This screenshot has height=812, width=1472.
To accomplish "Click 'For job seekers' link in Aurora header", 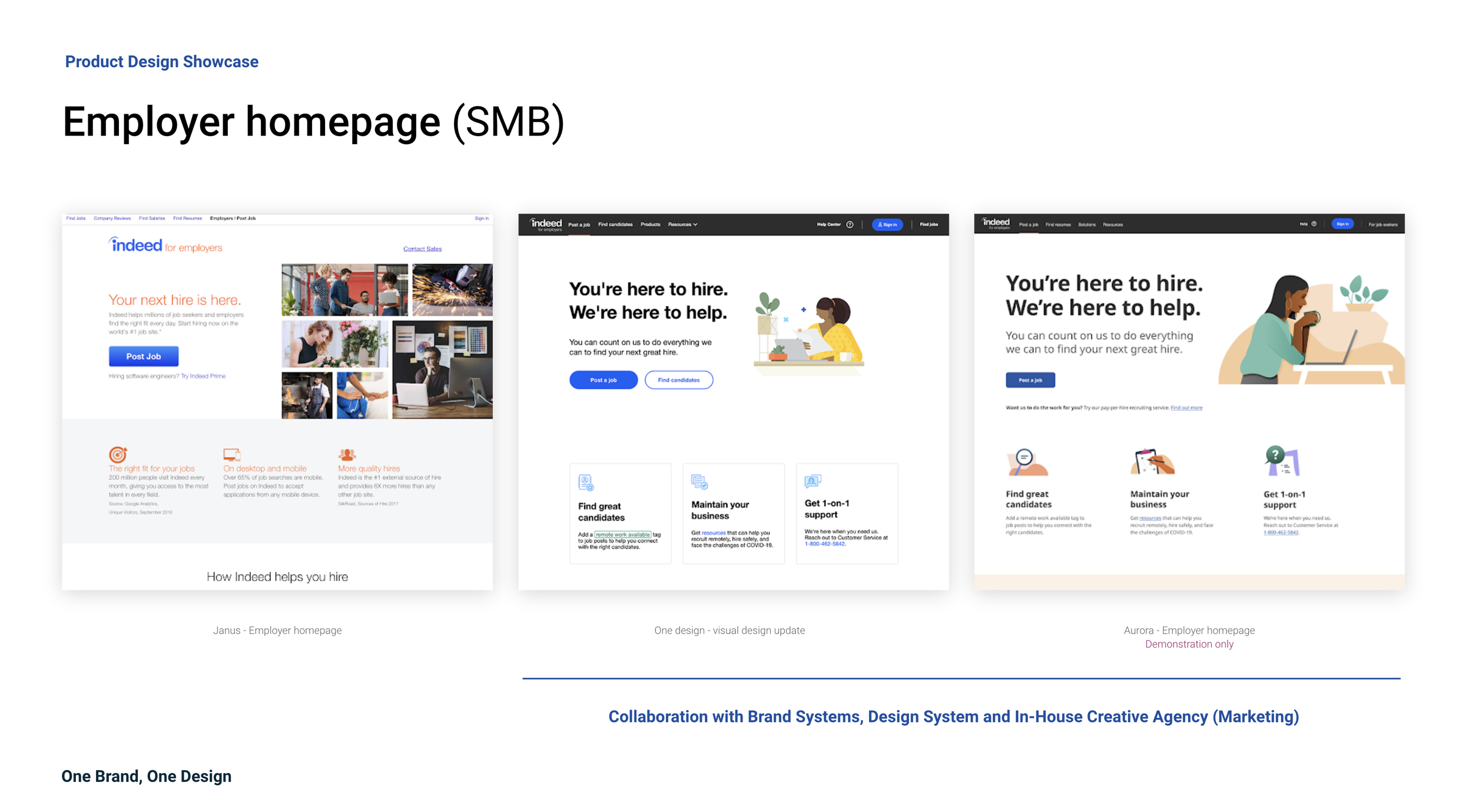I will 1383,224.
